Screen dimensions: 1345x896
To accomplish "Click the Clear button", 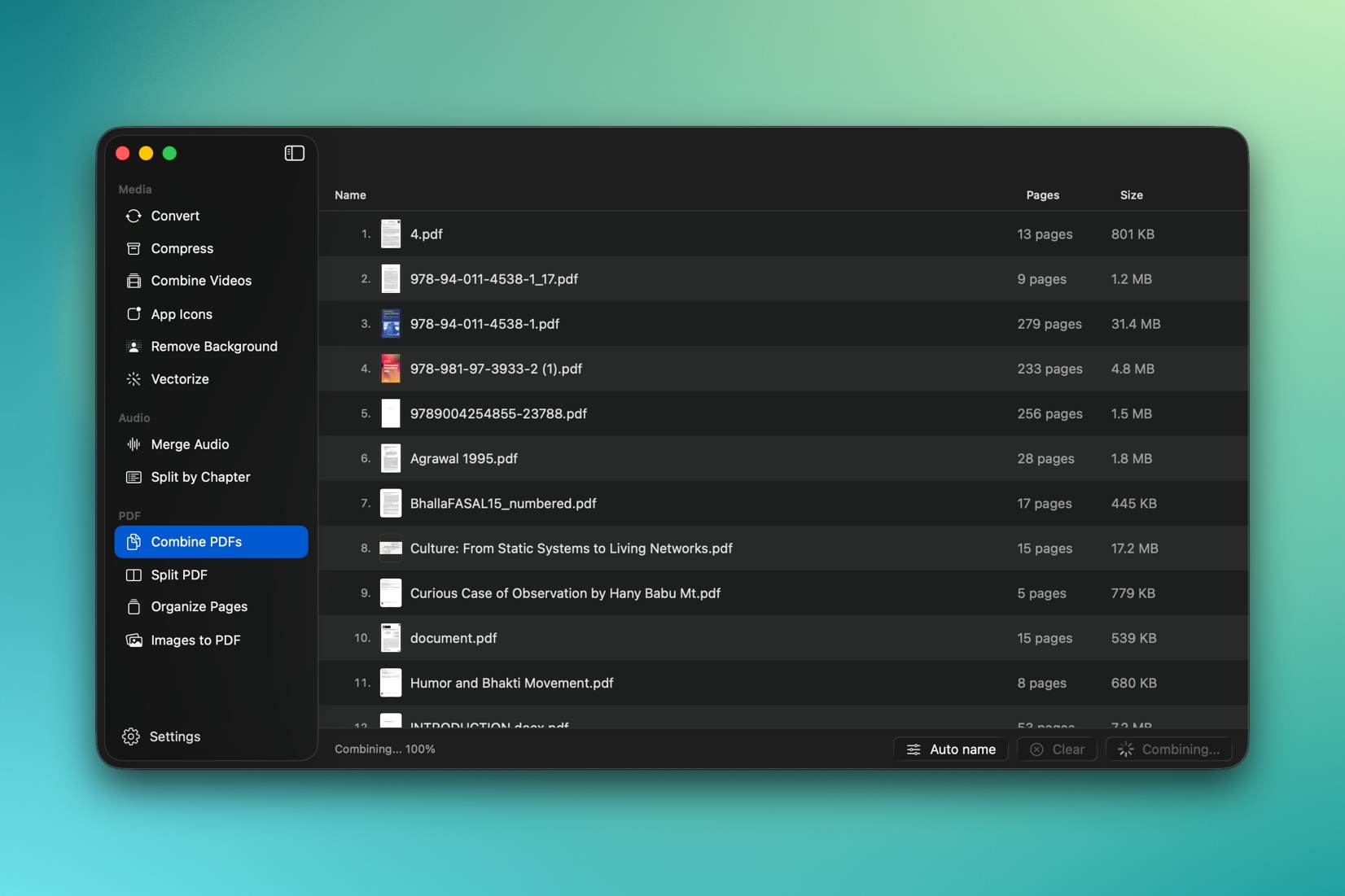I will pyautogui.click(x=1057, y=750).
